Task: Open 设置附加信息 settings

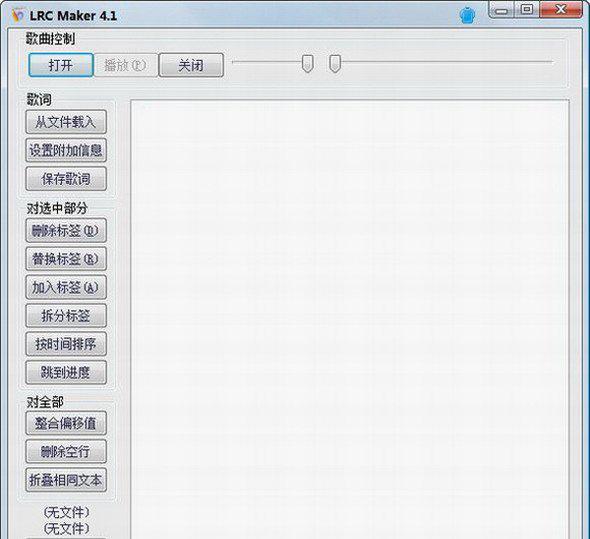Action: pyautogui.click(x=66, y=150)
